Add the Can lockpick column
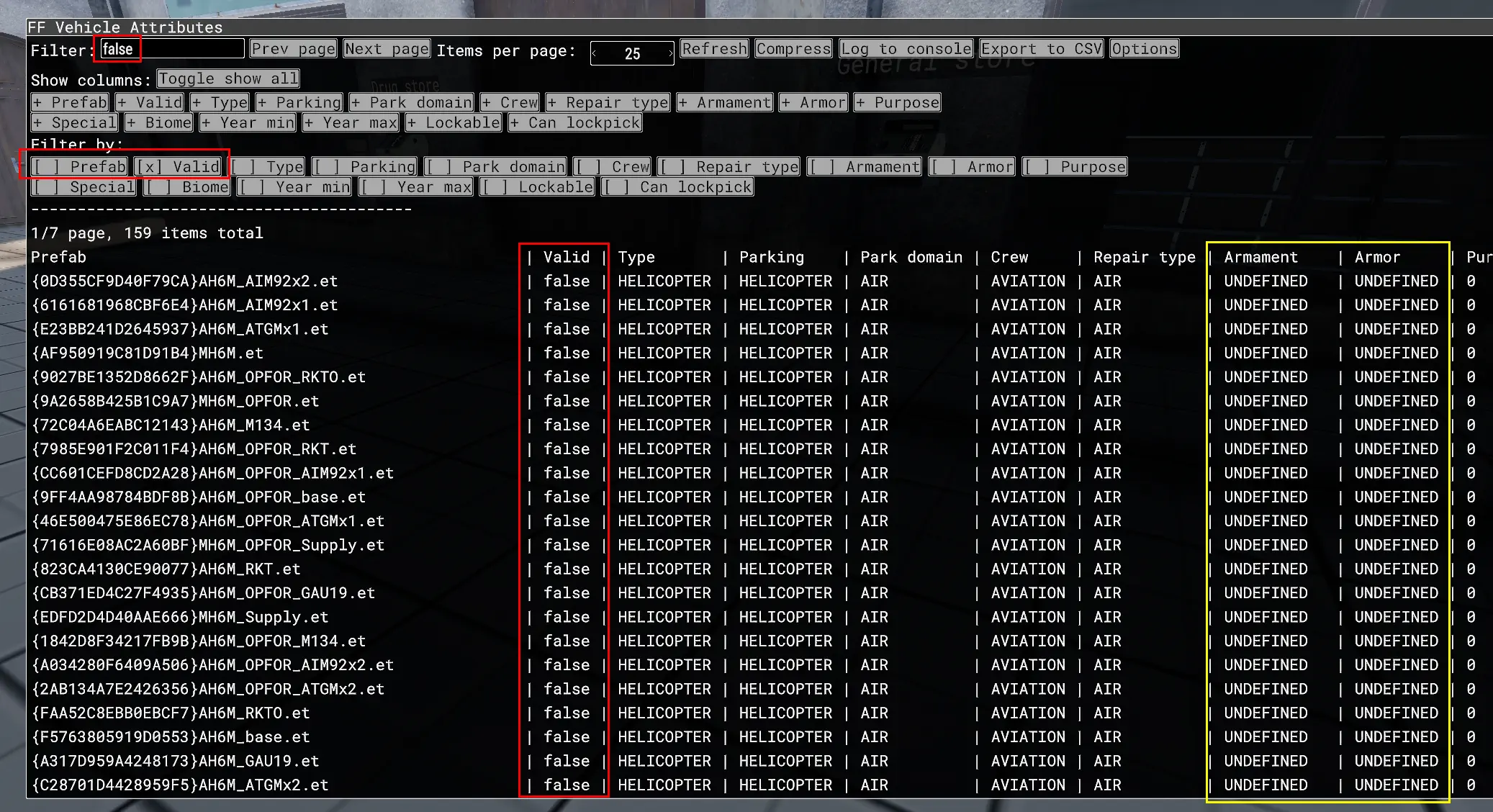This screenshot has height=812, width=1493. 574,122
